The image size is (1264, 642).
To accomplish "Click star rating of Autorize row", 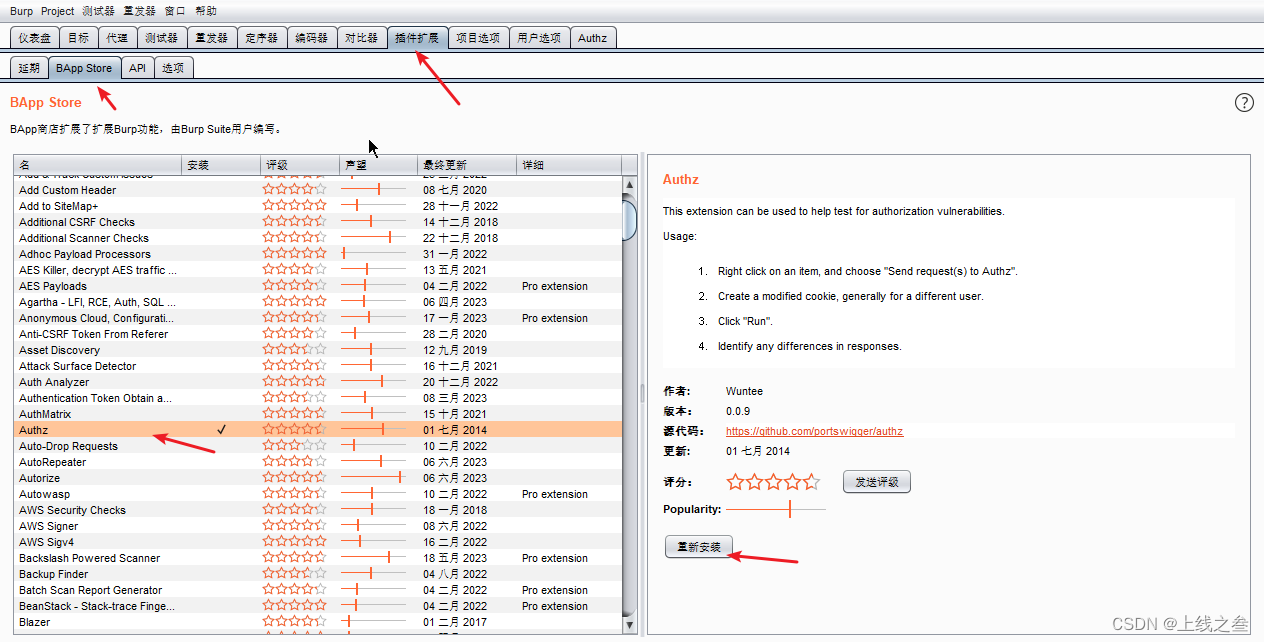I will (294, 478).
